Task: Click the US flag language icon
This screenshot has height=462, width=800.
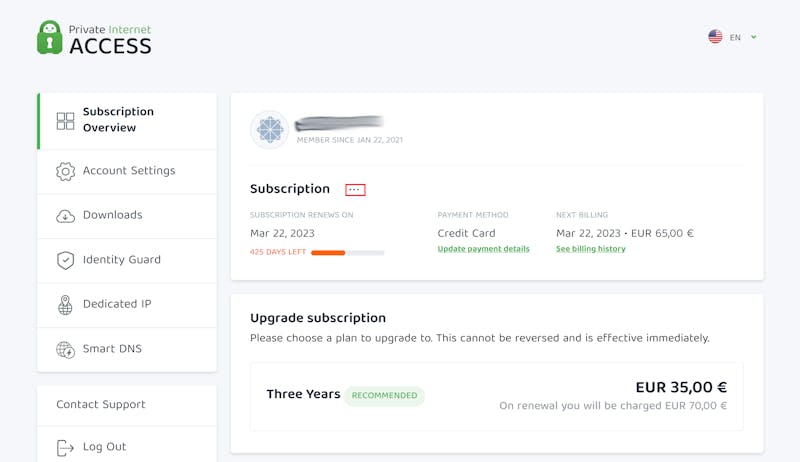Action: point(715,37)
